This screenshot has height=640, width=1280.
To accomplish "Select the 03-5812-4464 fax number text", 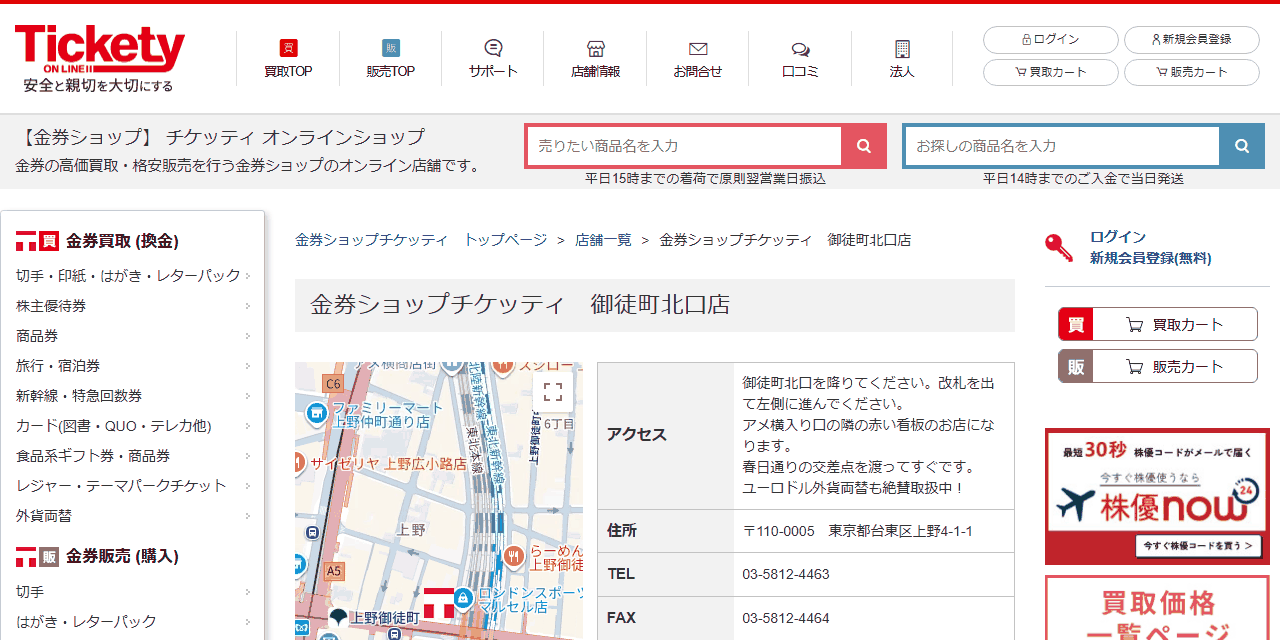I will [x=786, y=618].
